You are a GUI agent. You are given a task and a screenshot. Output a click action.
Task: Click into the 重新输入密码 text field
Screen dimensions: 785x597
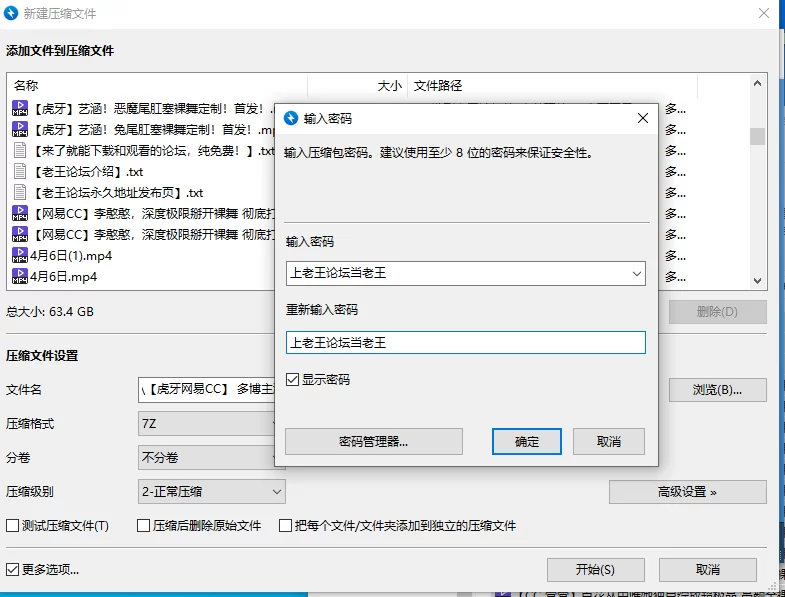[x=465, y=342]
